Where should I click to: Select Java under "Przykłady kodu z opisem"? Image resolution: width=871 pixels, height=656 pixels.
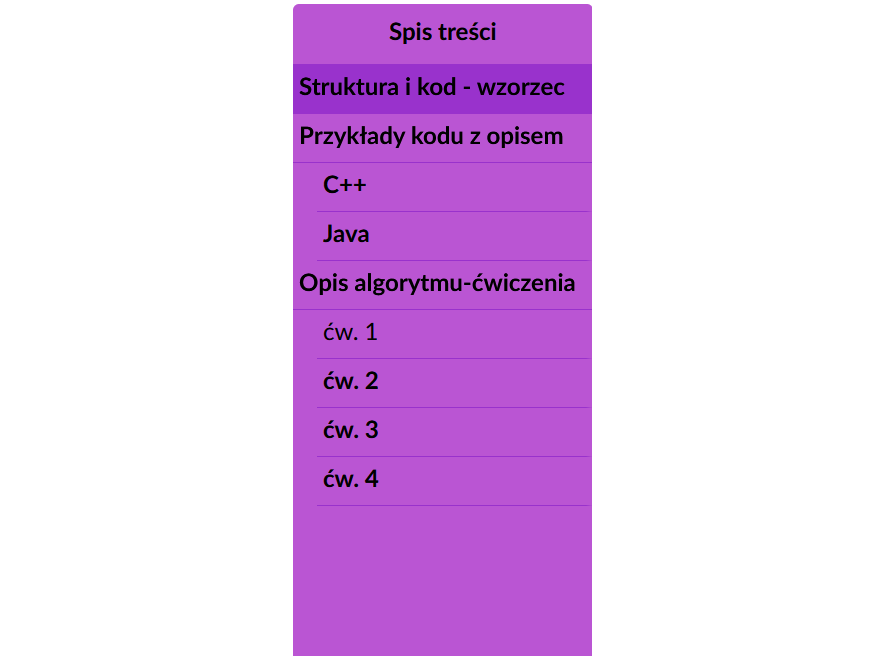tap(346, 234)
